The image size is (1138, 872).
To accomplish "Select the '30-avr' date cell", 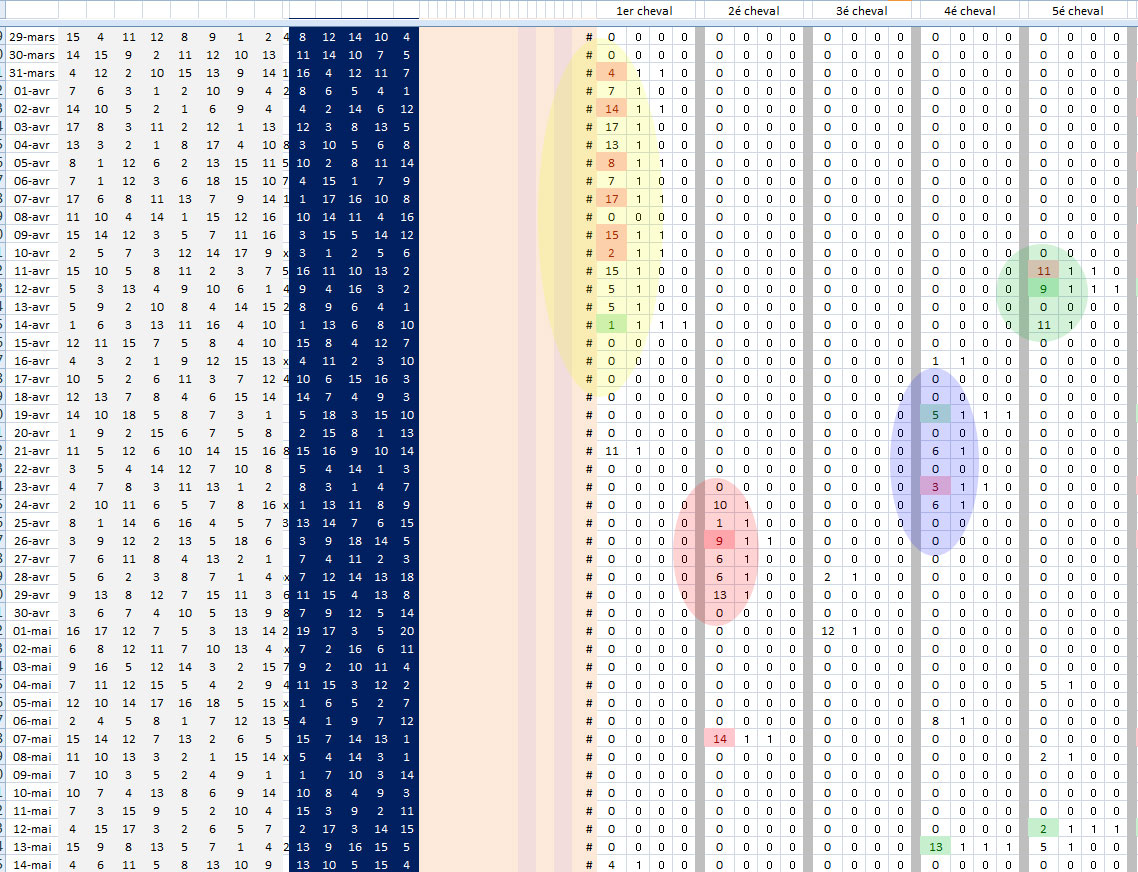I will 32,614.
